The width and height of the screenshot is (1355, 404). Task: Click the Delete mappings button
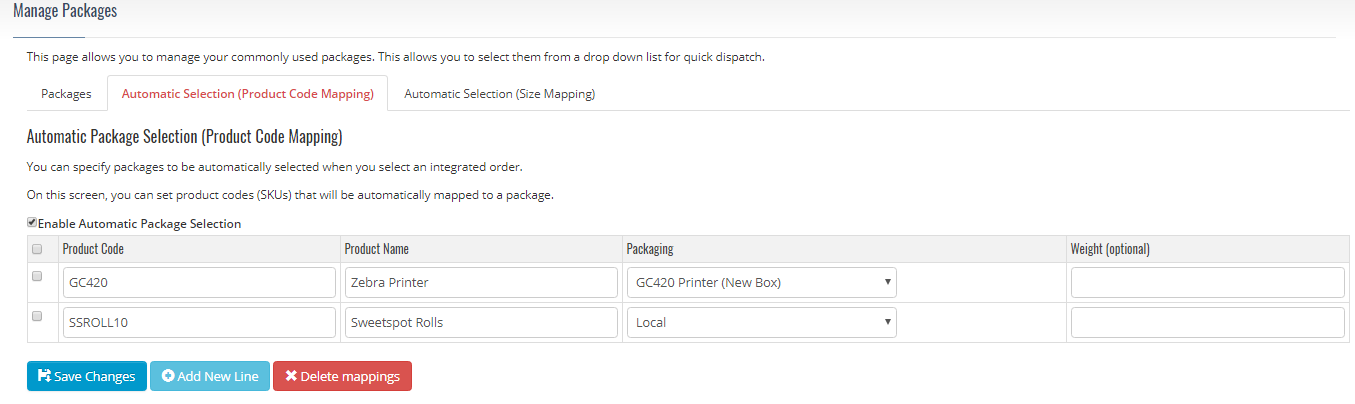[x=342, y=376]
